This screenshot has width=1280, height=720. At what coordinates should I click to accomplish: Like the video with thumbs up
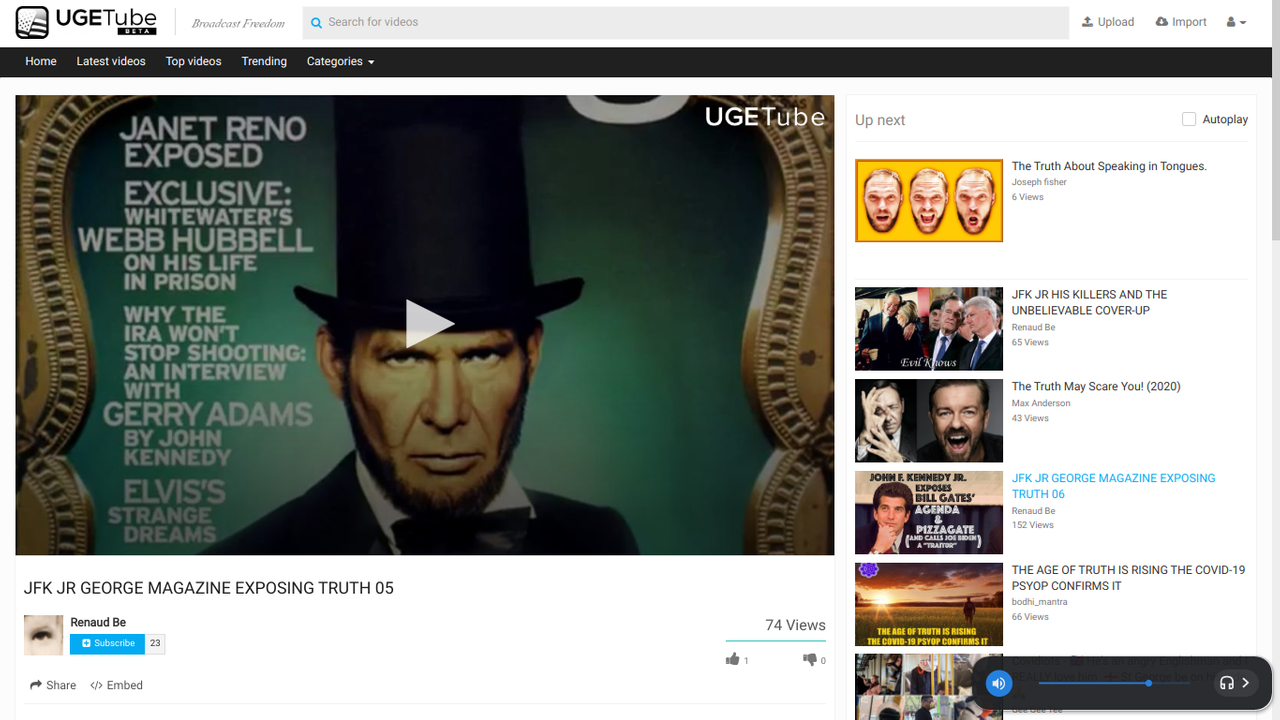pos(733,659)
